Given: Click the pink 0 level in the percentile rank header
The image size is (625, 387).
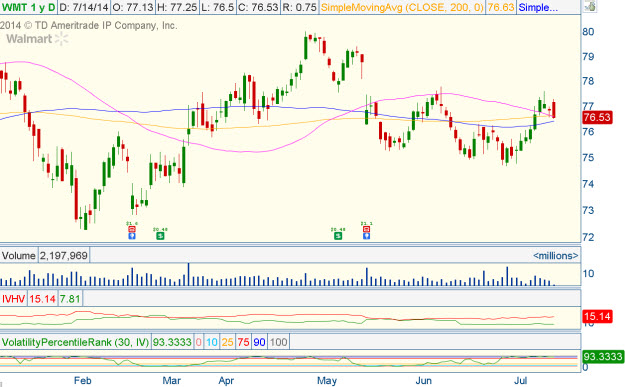Looking at the screenshot, I should click(x=199, y=342).
